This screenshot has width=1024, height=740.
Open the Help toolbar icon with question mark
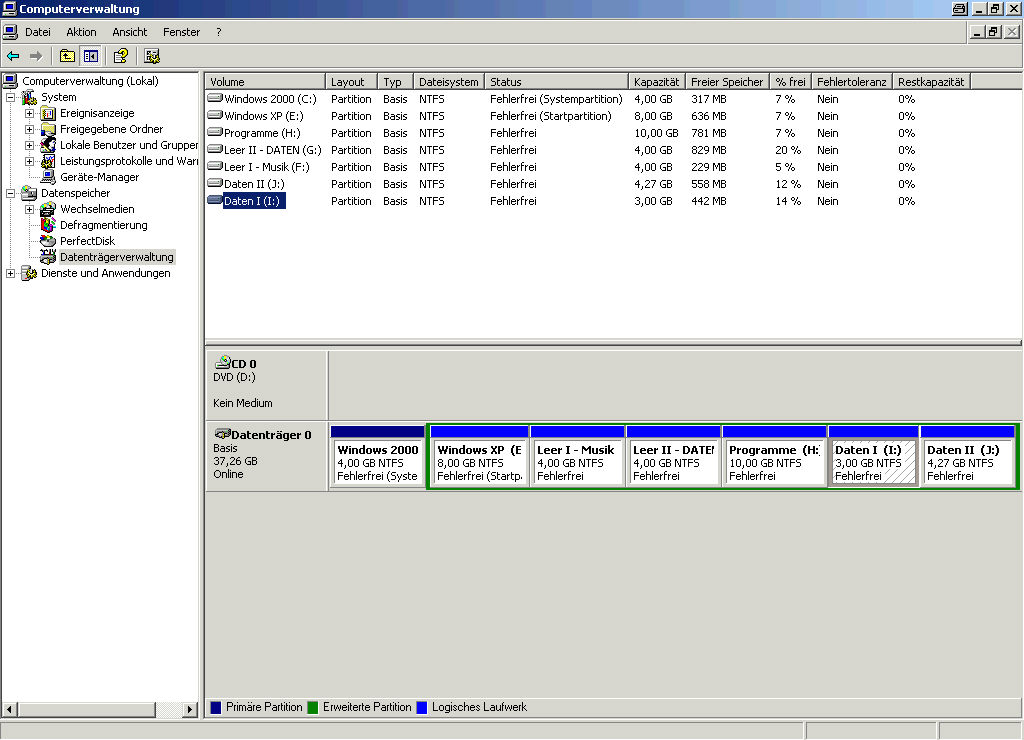121,56
